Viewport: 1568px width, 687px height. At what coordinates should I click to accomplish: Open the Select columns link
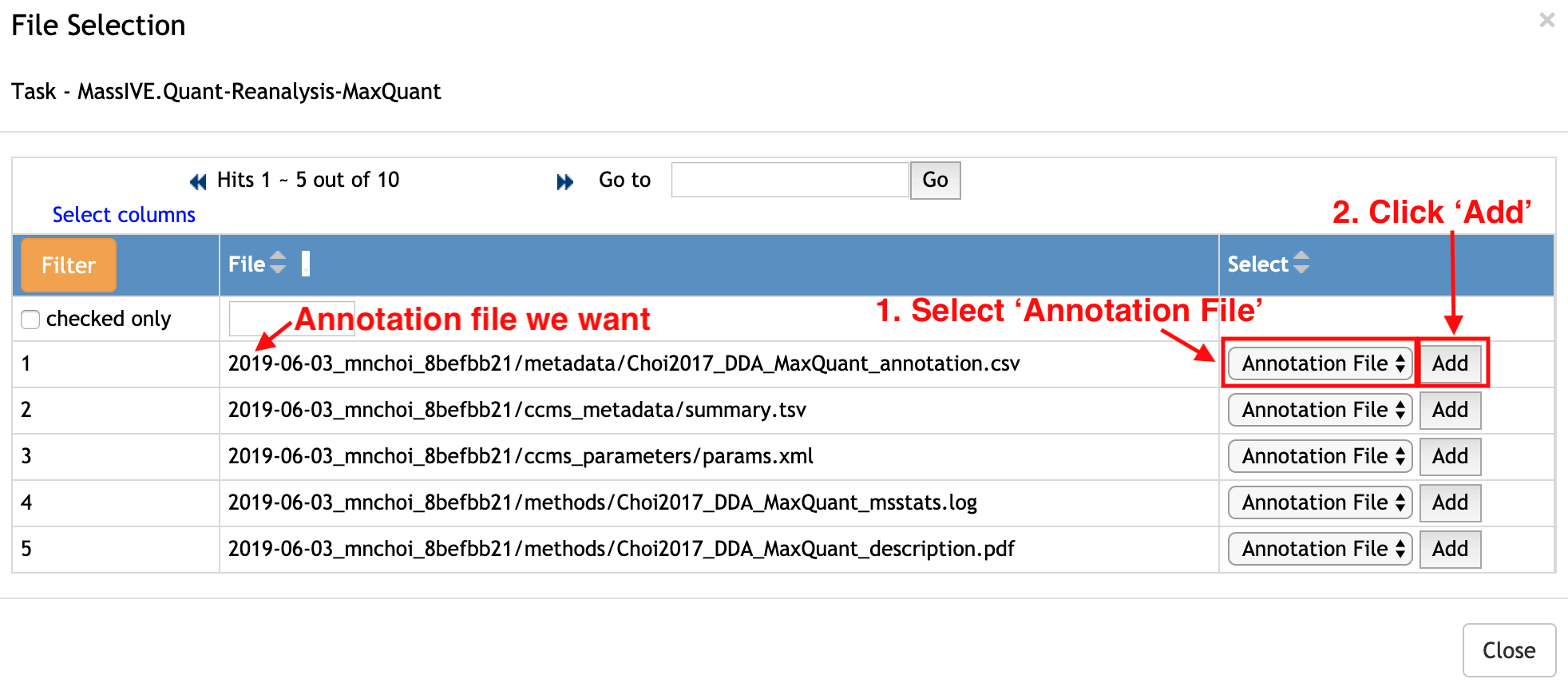(124, 215)
